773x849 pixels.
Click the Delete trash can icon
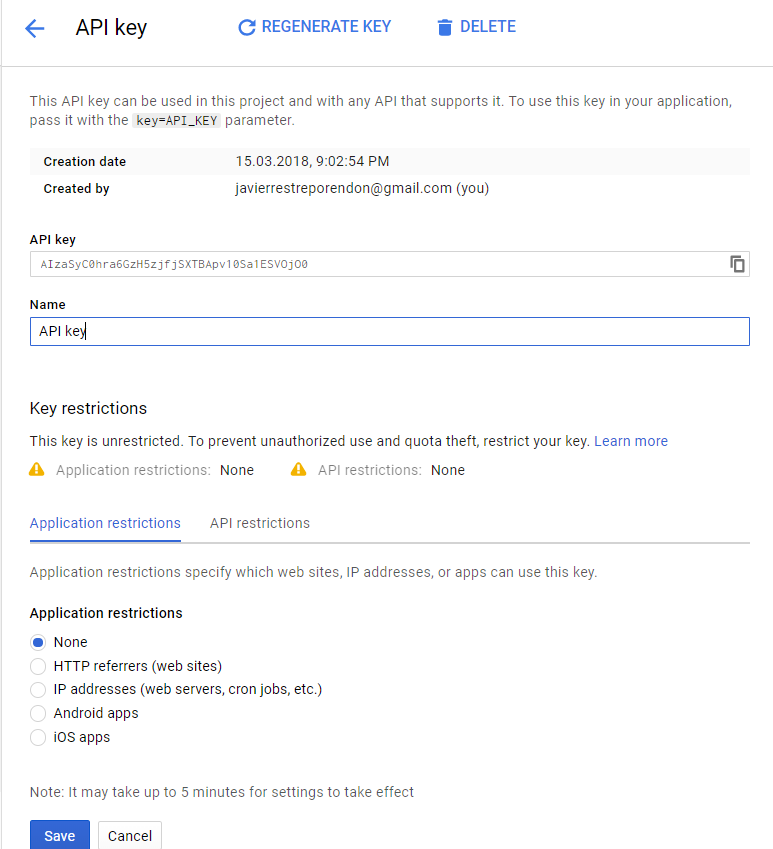click(444, 27)
